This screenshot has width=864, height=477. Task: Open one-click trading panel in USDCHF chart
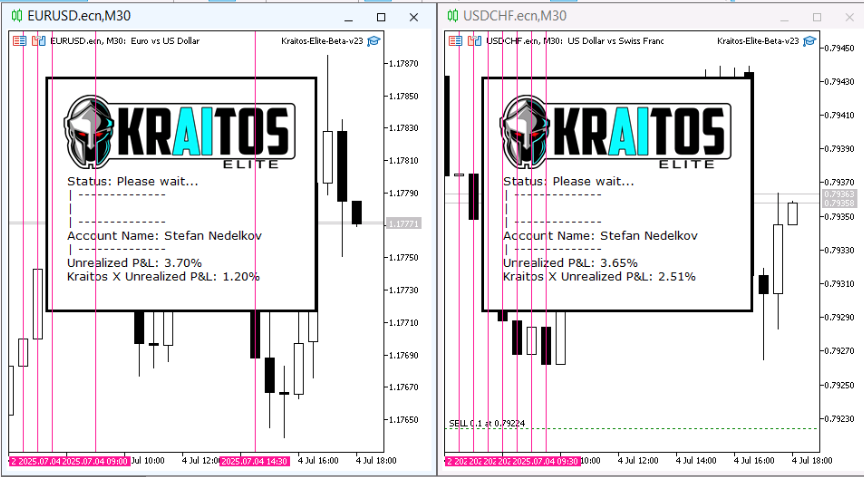455,41
